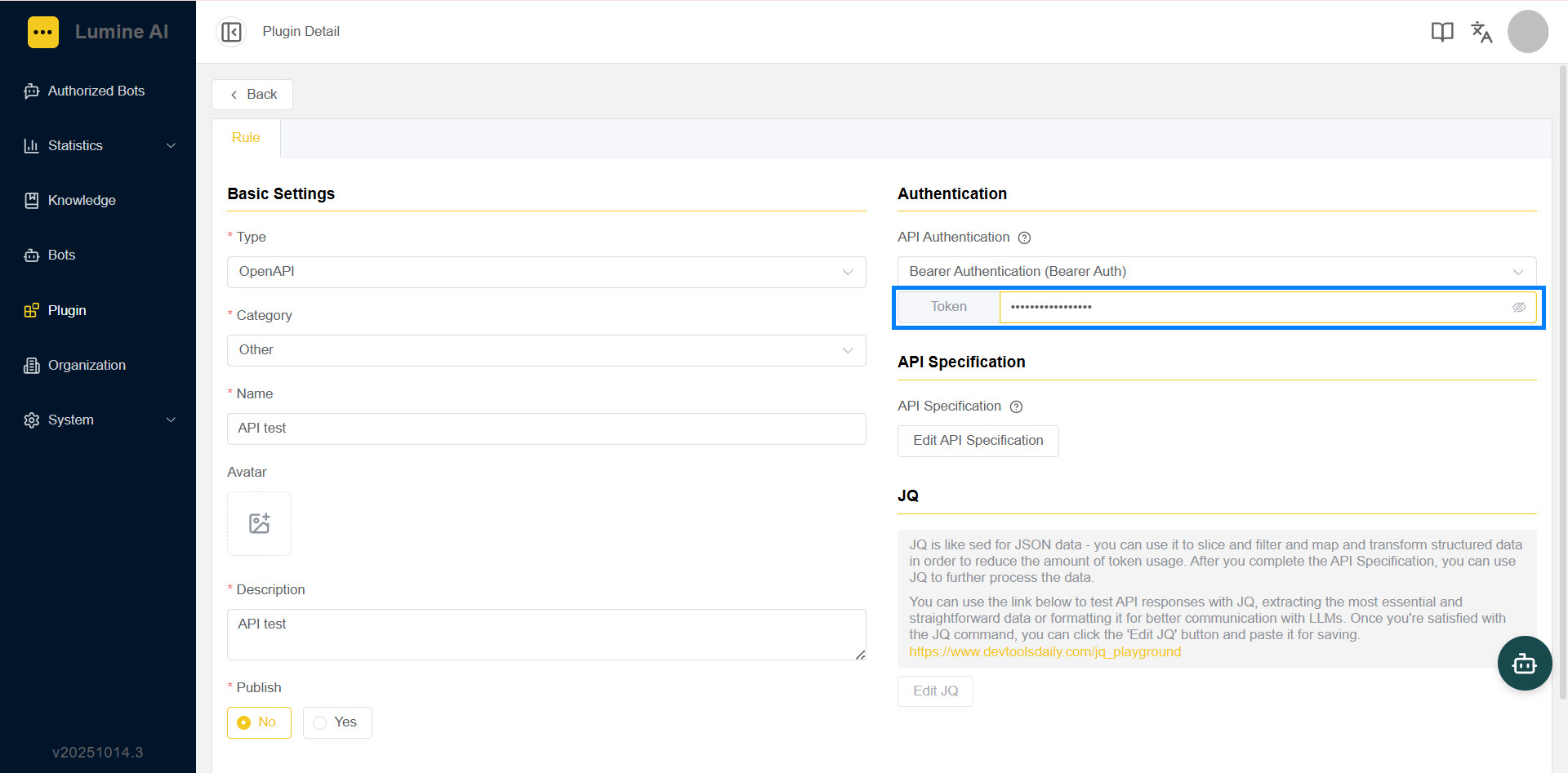Select the Publish No radio option

pyautogui.click(x=259, y=722)
